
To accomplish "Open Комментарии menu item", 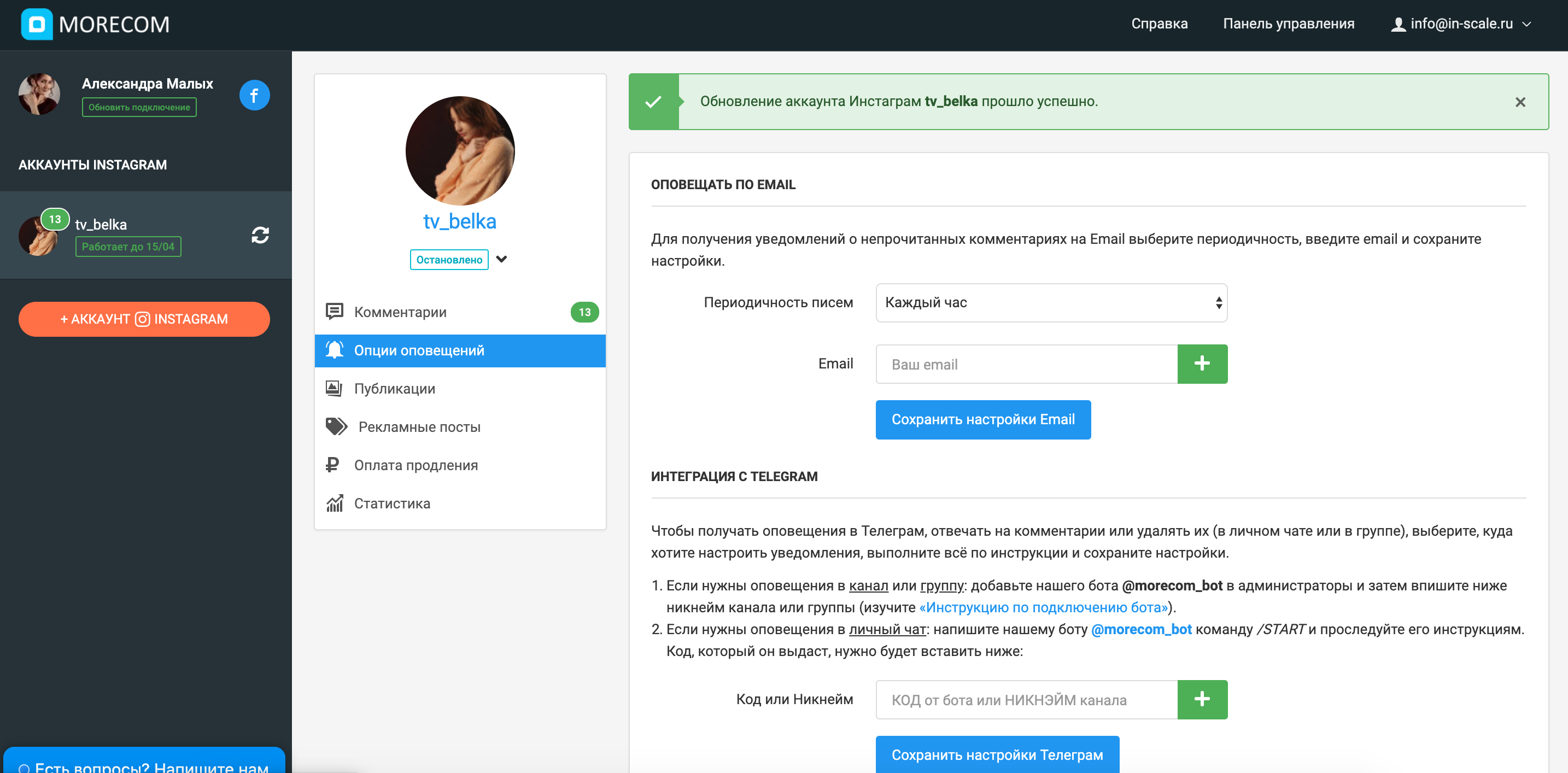I will (460, 312).
